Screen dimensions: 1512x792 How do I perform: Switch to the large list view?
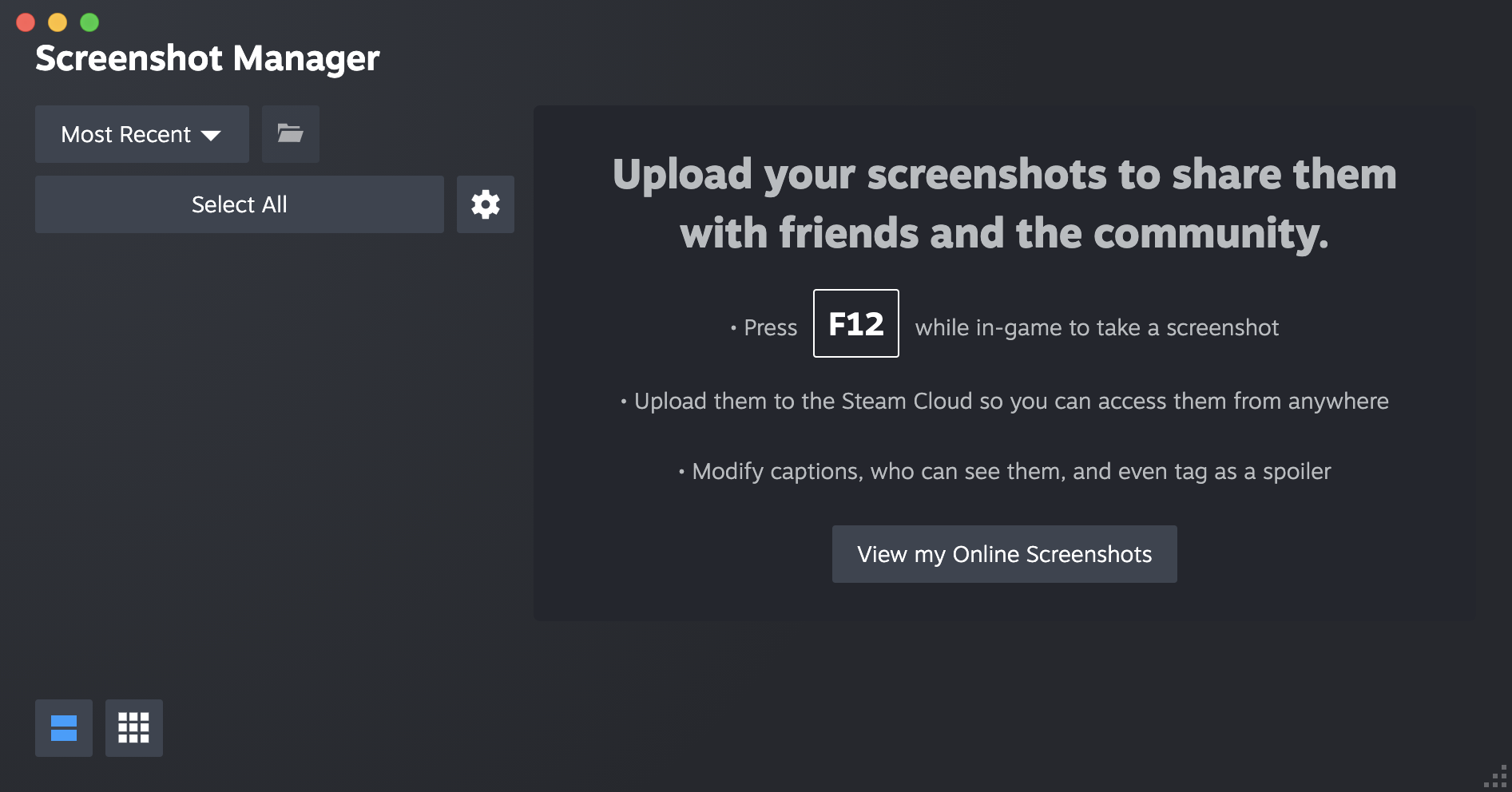click(x=64, y=728)
